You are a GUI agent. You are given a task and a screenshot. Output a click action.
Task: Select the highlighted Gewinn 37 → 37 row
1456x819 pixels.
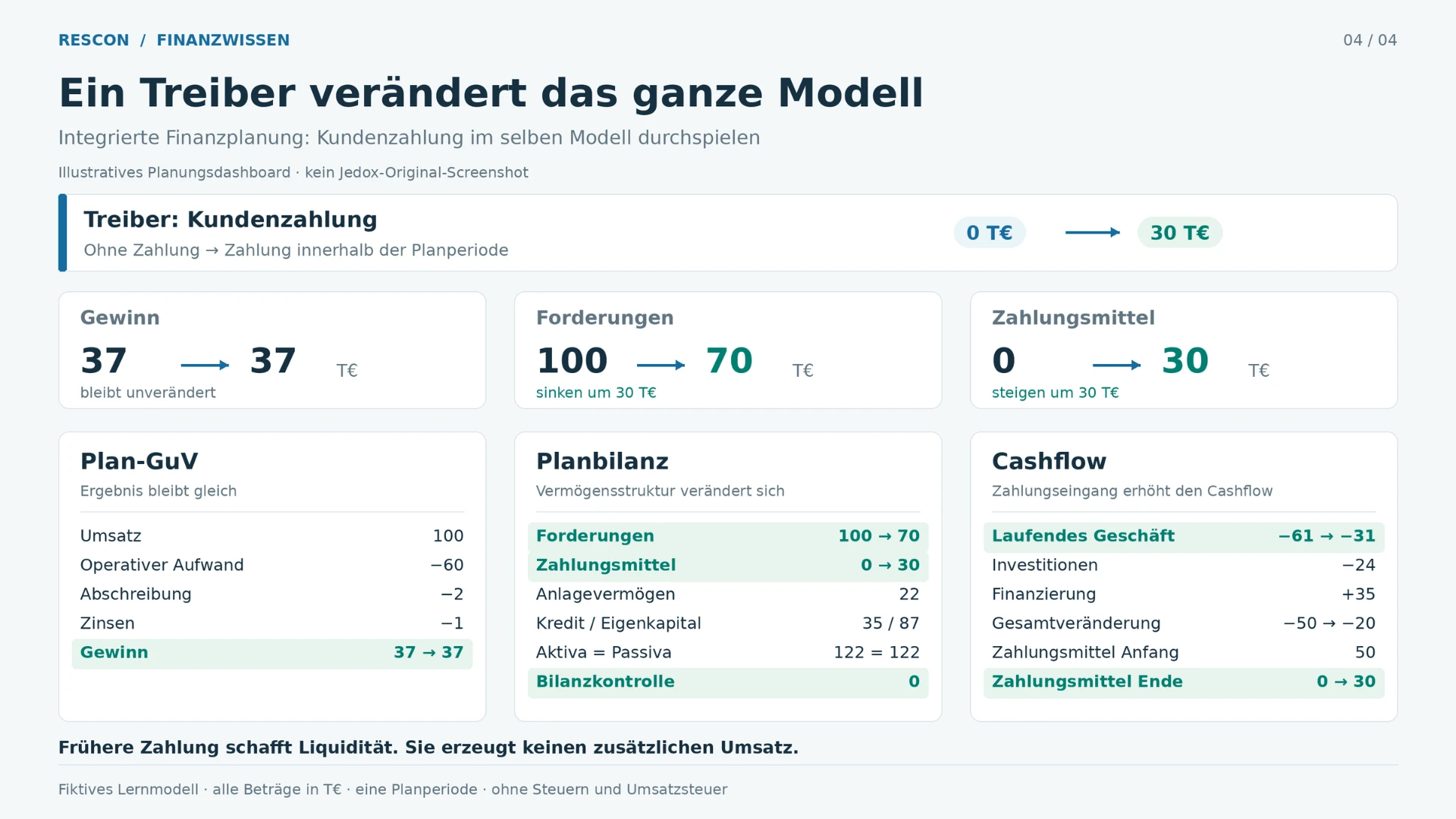(x=272, y=653)
